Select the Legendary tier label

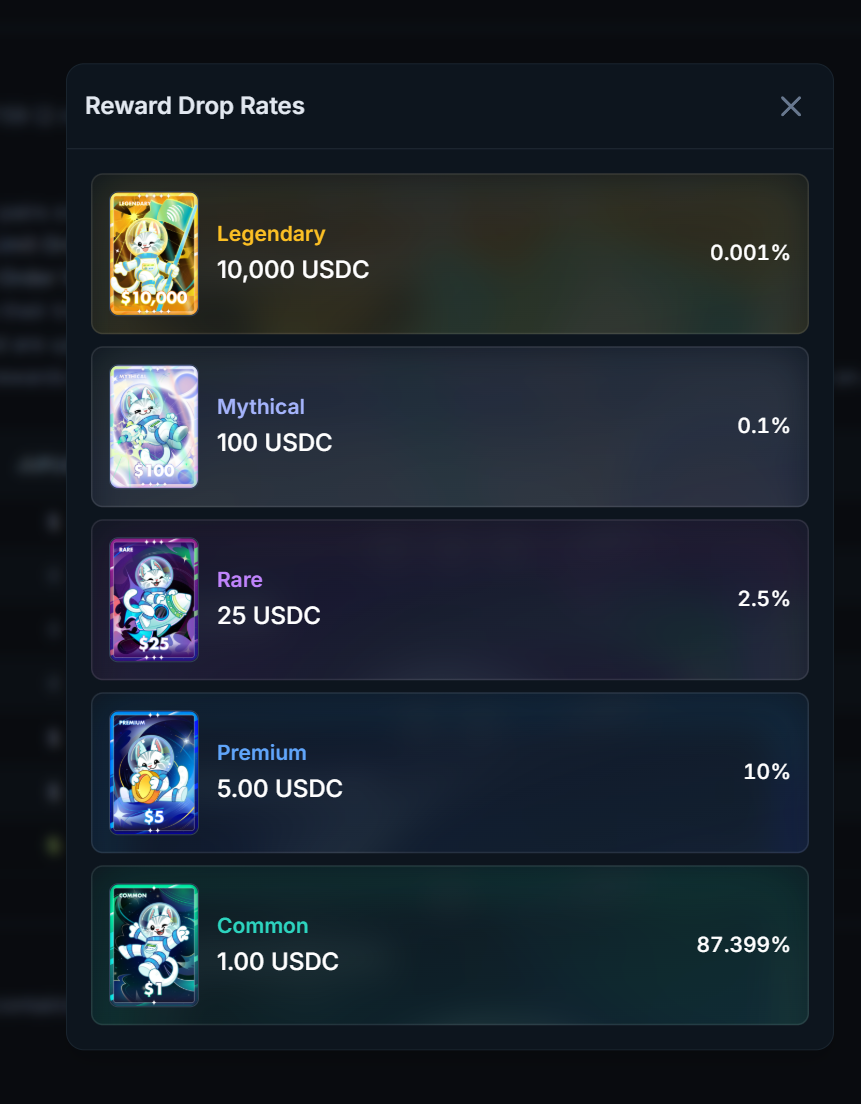(x=271, y=234)
